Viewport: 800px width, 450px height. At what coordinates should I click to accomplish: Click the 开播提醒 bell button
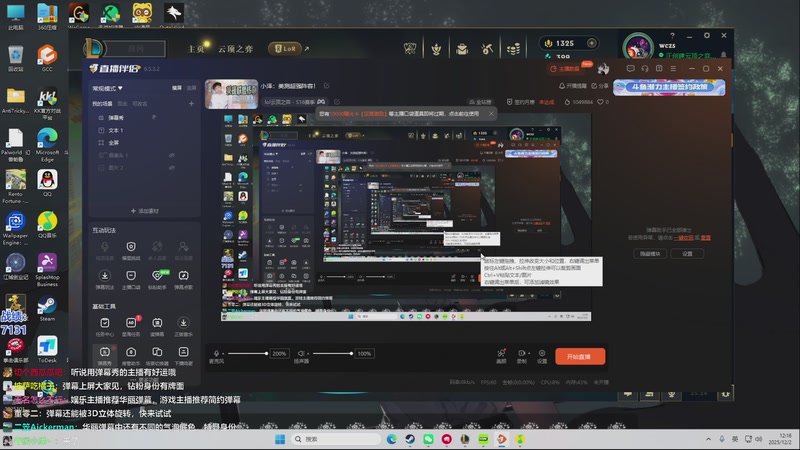pyautogui.click(x=573, y=86)
